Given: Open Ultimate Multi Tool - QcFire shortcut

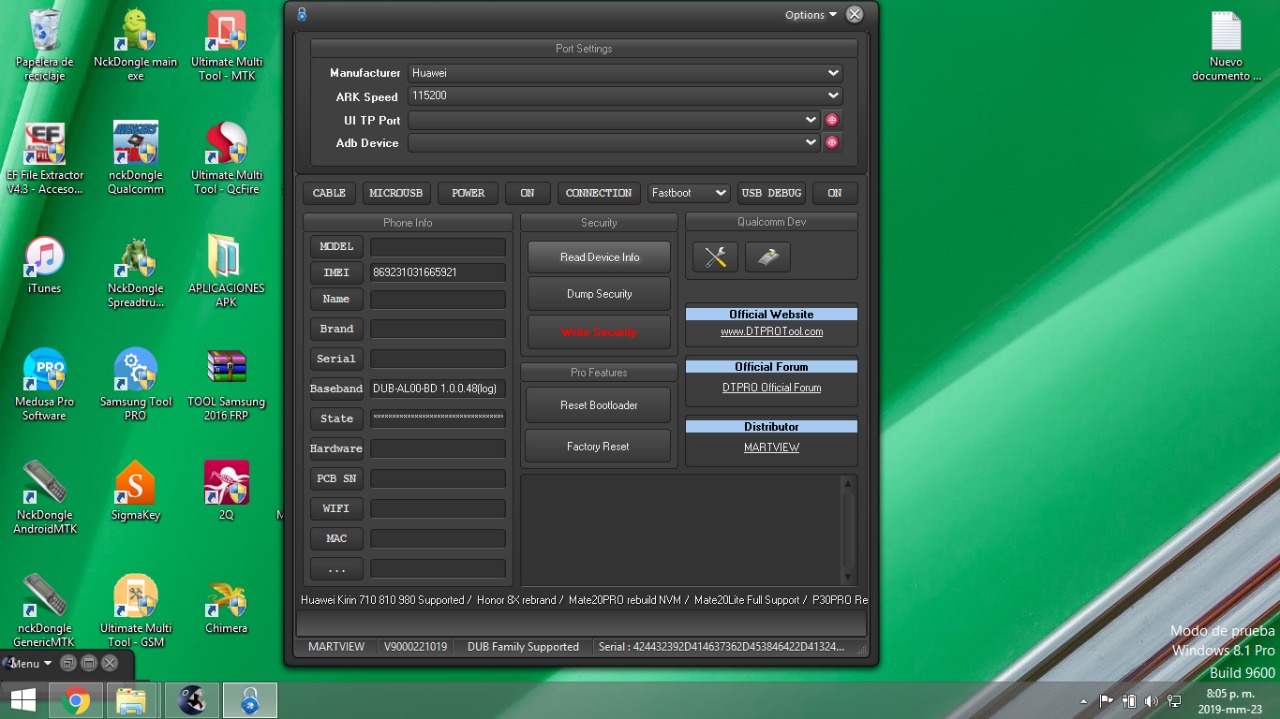Looking at the screenshot, I should pyautogui.click(x=226, y=158).
